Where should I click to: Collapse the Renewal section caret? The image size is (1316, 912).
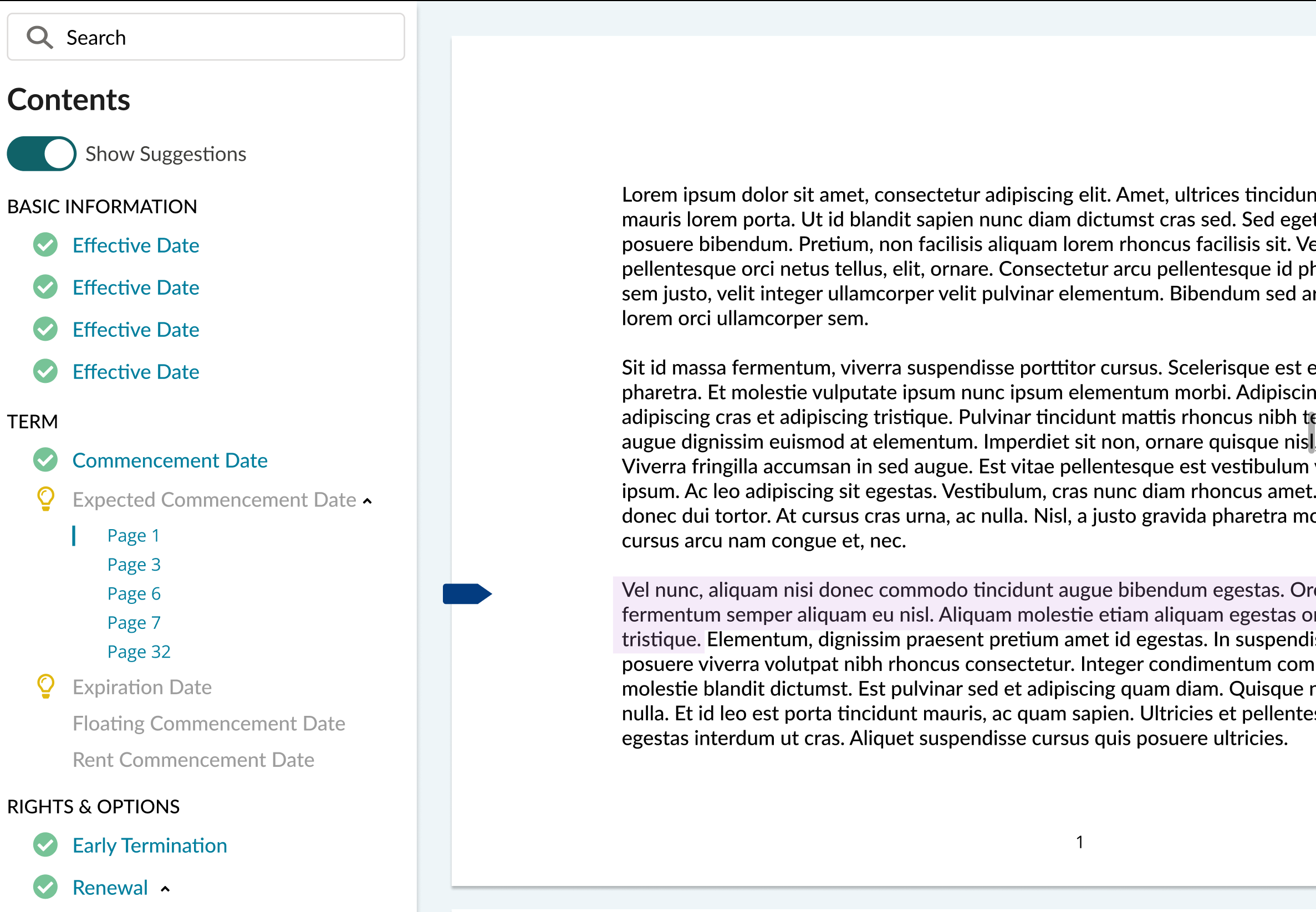click(165, 889)
